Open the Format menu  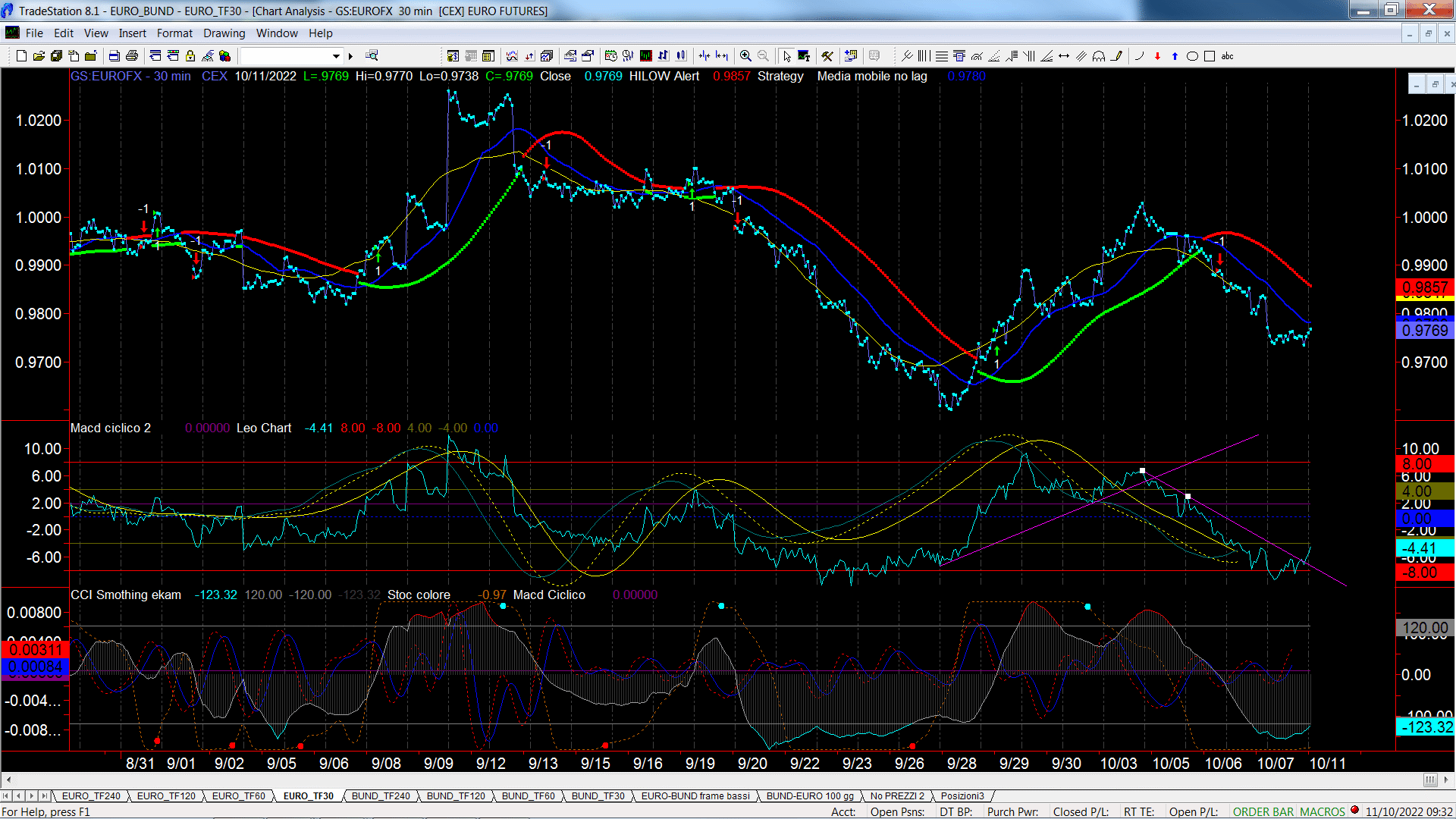pyautogui.click(x=174, y=33)
